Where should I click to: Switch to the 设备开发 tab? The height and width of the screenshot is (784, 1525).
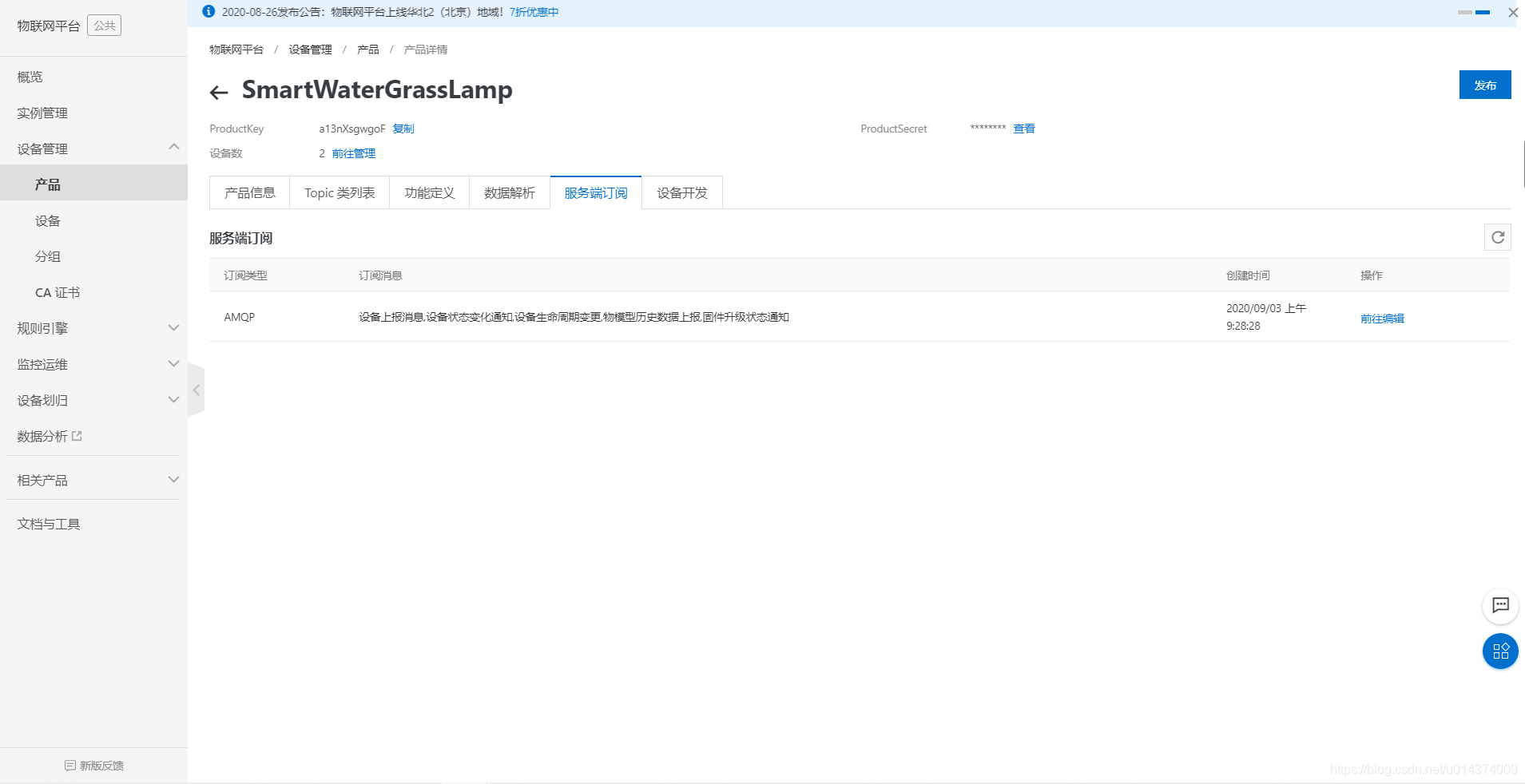click(682, 192)
